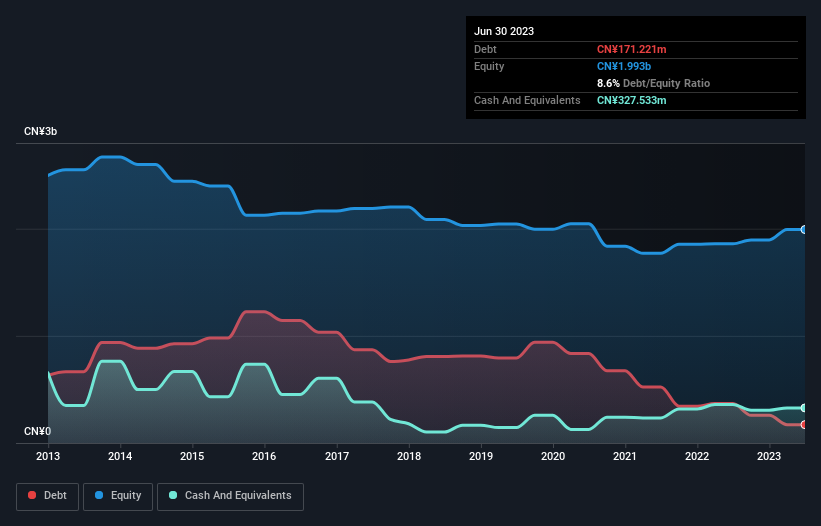Click the 2019 x-axis label

coord(481,456)
